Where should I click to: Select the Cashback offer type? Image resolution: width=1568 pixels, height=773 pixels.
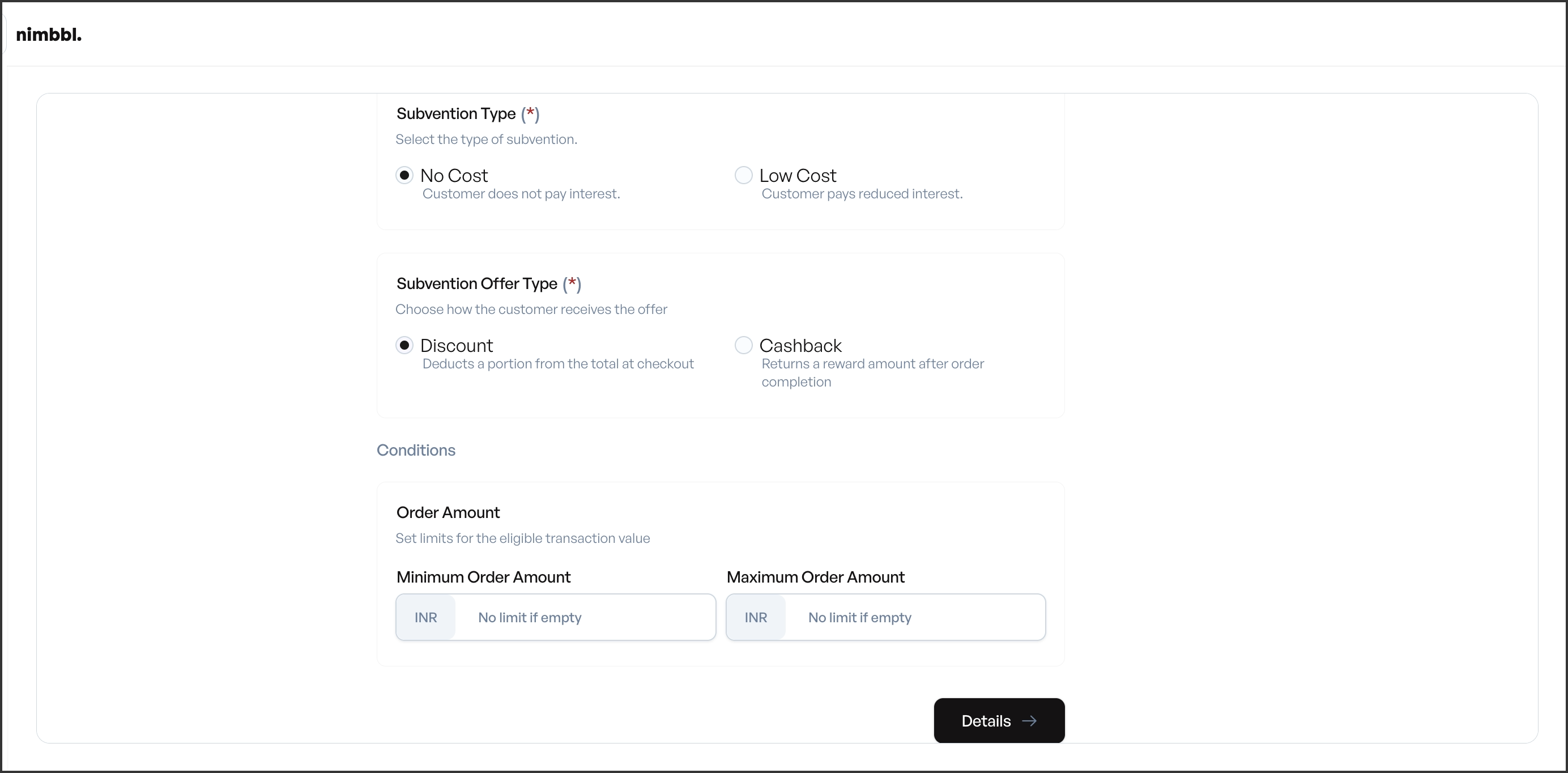(x=743, y=345)
